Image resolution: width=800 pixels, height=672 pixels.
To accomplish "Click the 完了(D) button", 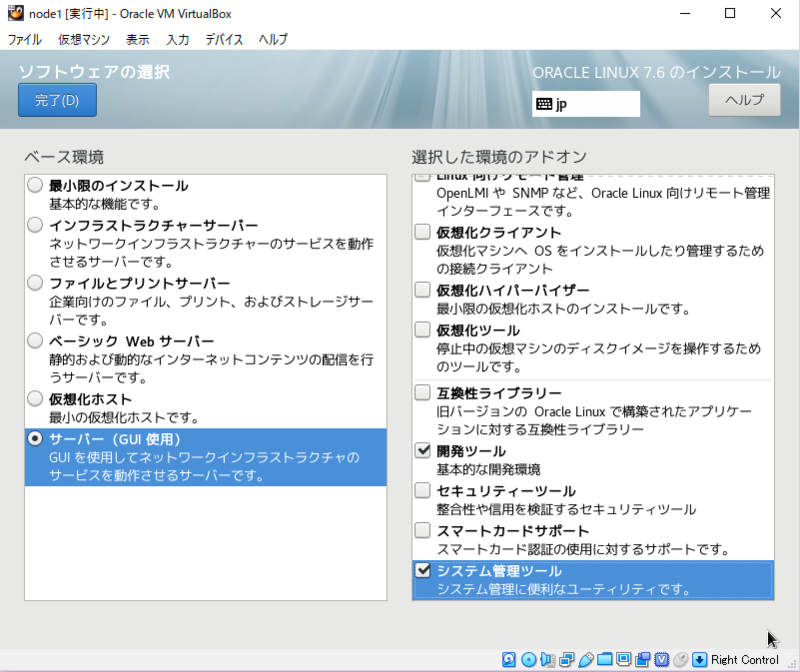I will click(57, 100).
